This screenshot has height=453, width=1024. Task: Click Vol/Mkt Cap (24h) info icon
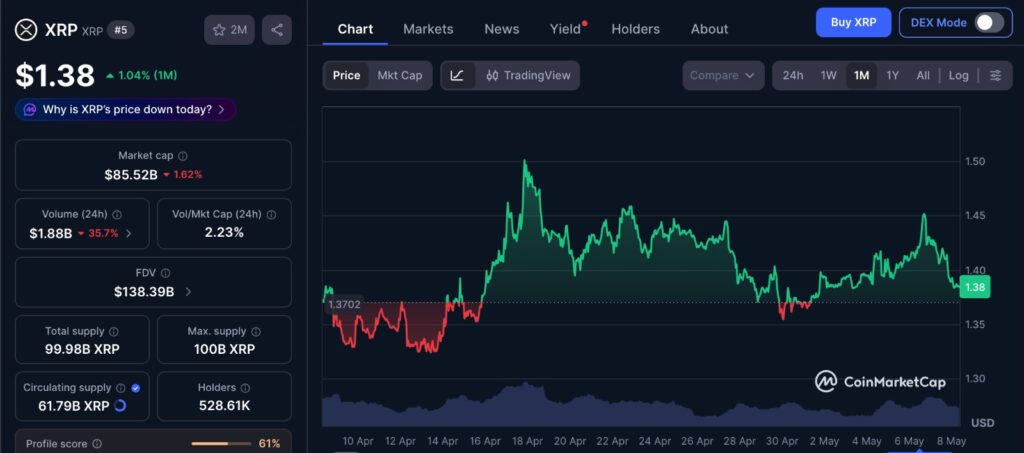click(x=271, y=215)
